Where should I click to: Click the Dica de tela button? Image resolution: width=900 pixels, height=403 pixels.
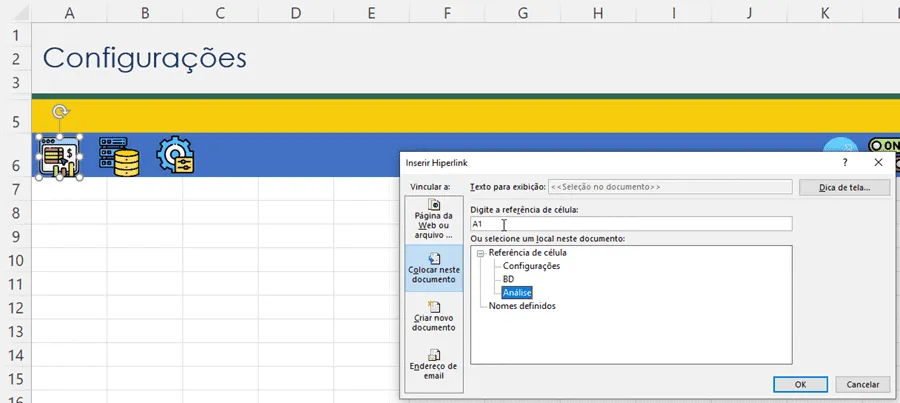click(x=844, y=188)
